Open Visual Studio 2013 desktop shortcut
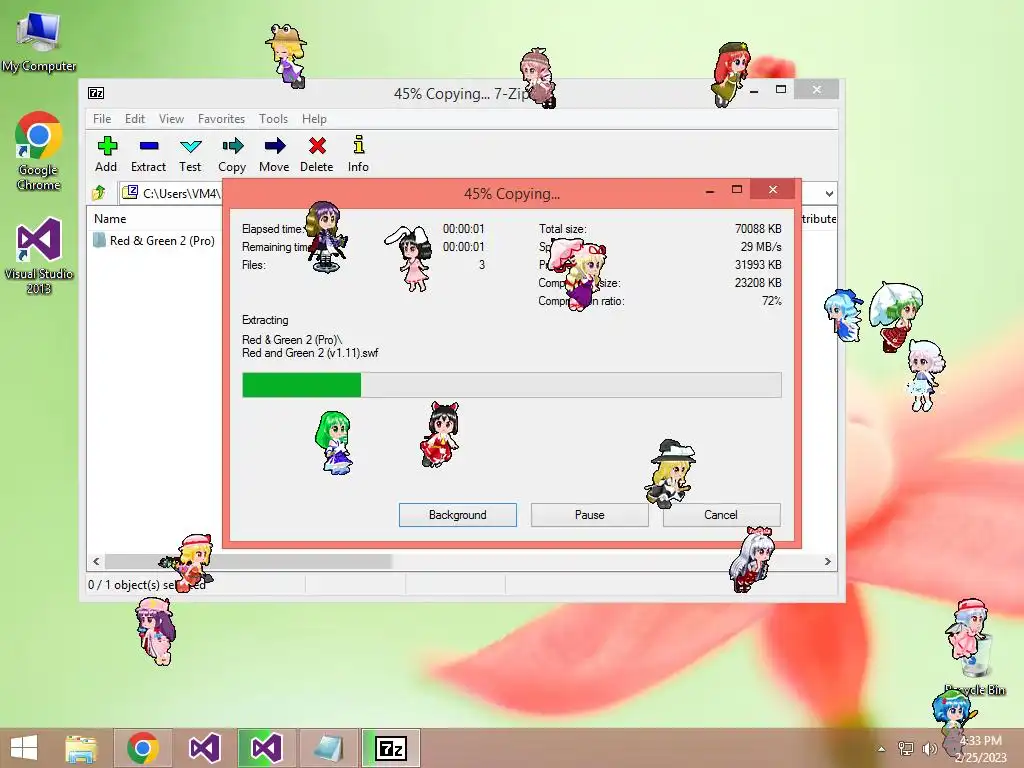Image resolution: width=1024 pixels, height=768 pixels. click(x=39, y=256)
